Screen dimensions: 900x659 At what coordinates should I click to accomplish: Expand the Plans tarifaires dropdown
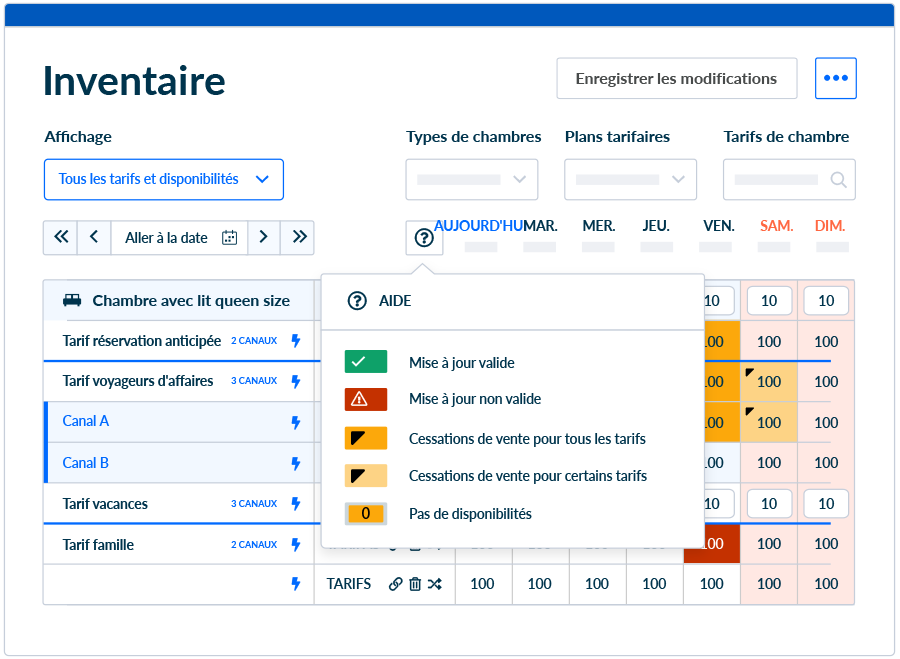[630, 180]
